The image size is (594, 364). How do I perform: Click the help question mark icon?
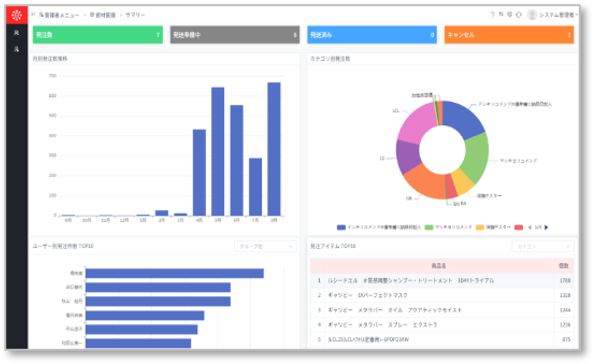pyautogui.click(x=492, y=15)
